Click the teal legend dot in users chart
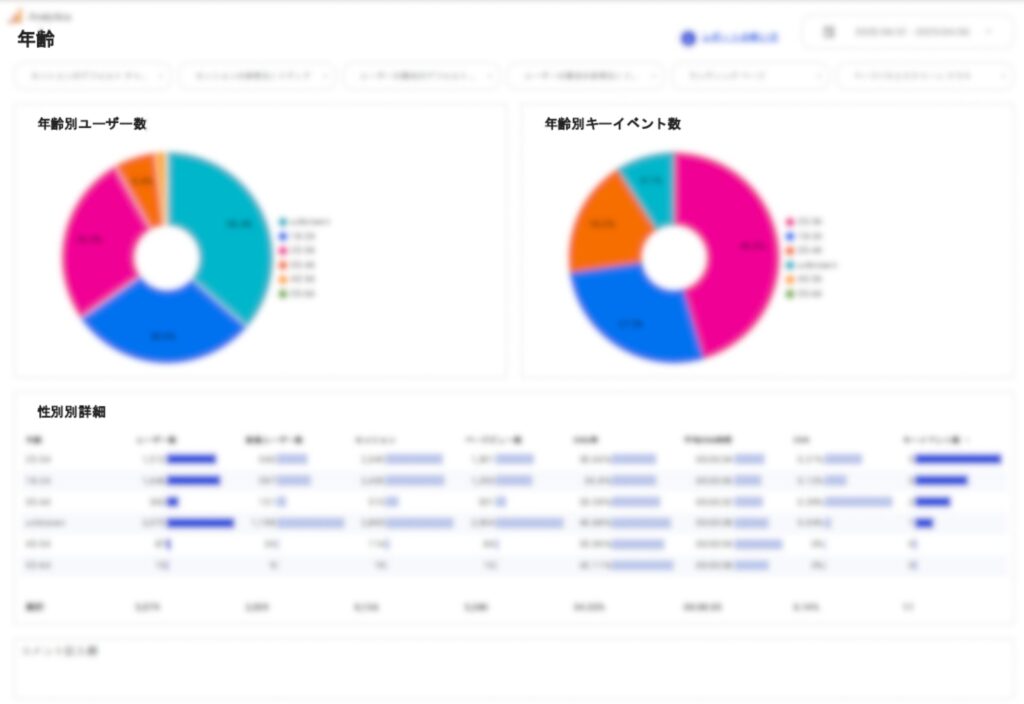The height and width of the screenshot is (704, 1024). (x=284, y=222)
